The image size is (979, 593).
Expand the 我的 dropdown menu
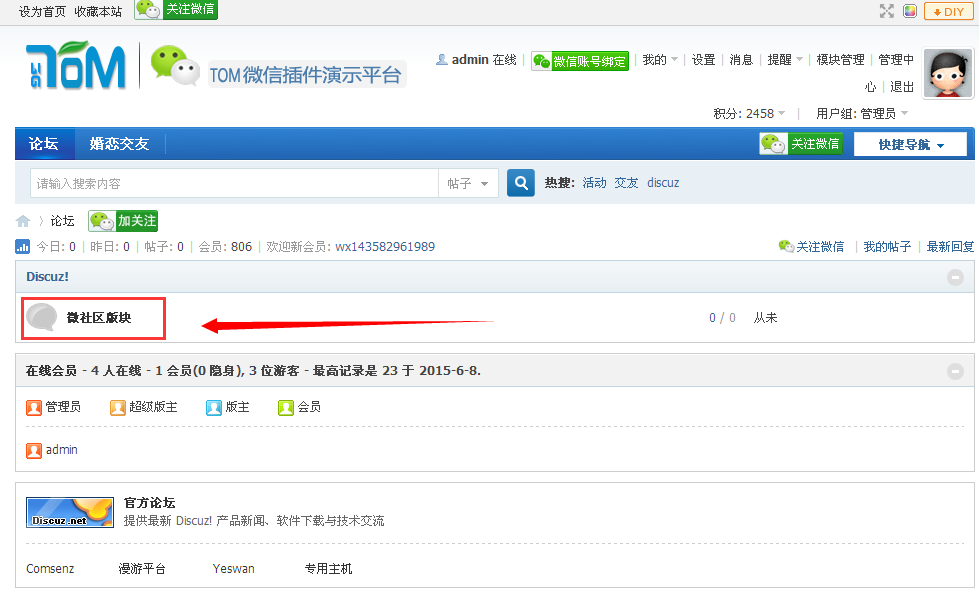click(660, 60)
